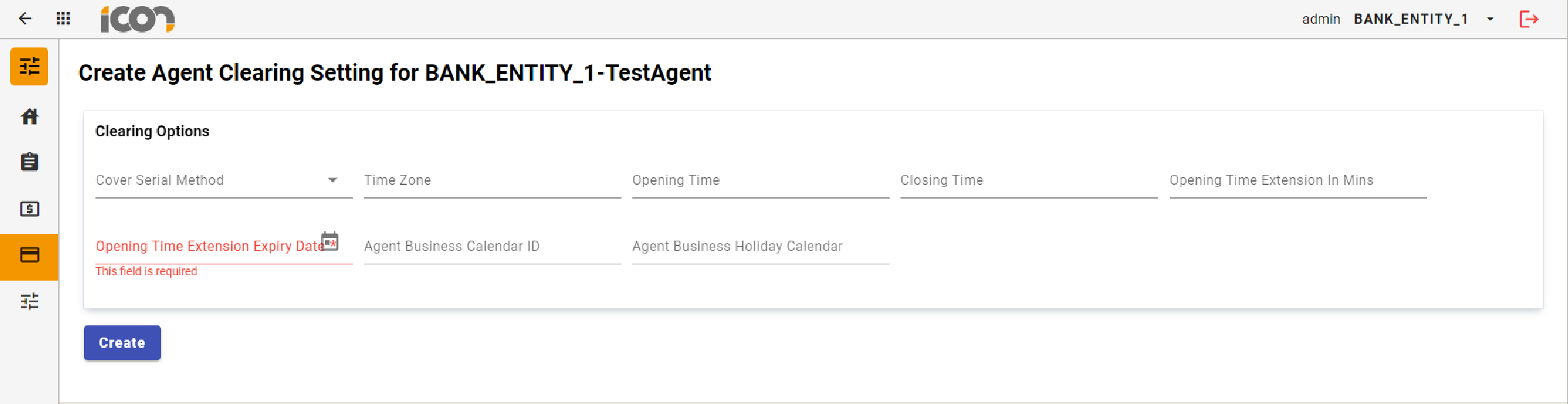Click the bottom settings sliders icon

pos(29,302)
